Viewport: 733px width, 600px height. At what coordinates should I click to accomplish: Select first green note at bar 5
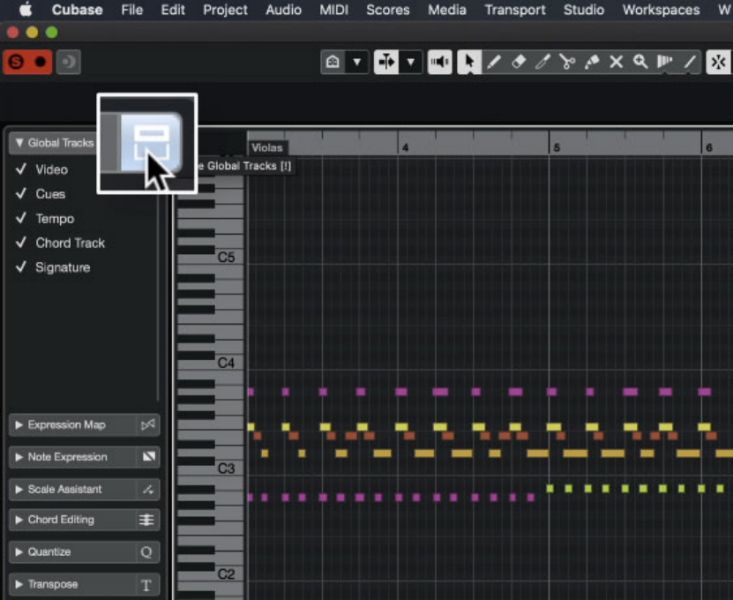[550, 489]
